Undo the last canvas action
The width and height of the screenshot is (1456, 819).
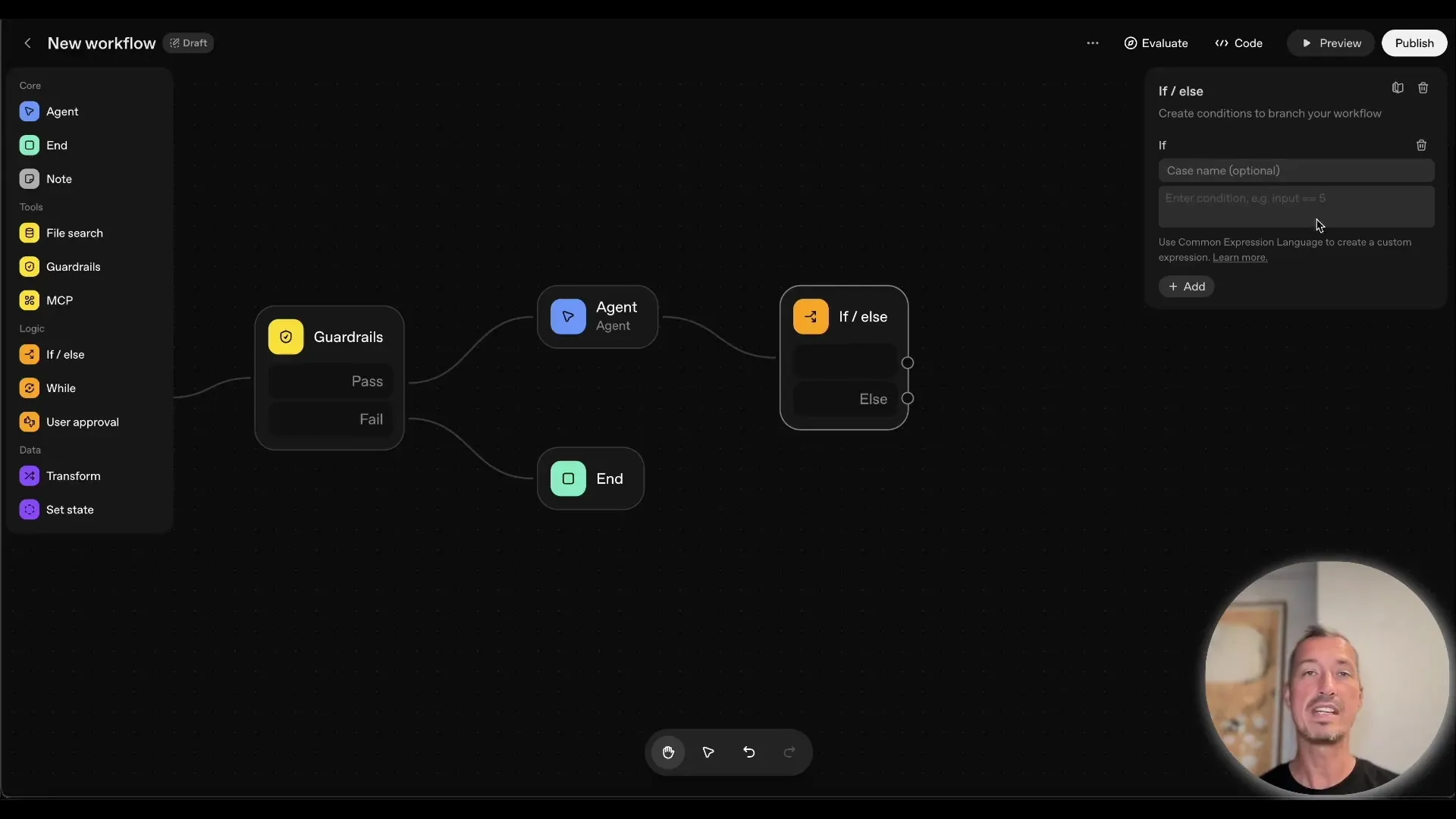point(748,752)
